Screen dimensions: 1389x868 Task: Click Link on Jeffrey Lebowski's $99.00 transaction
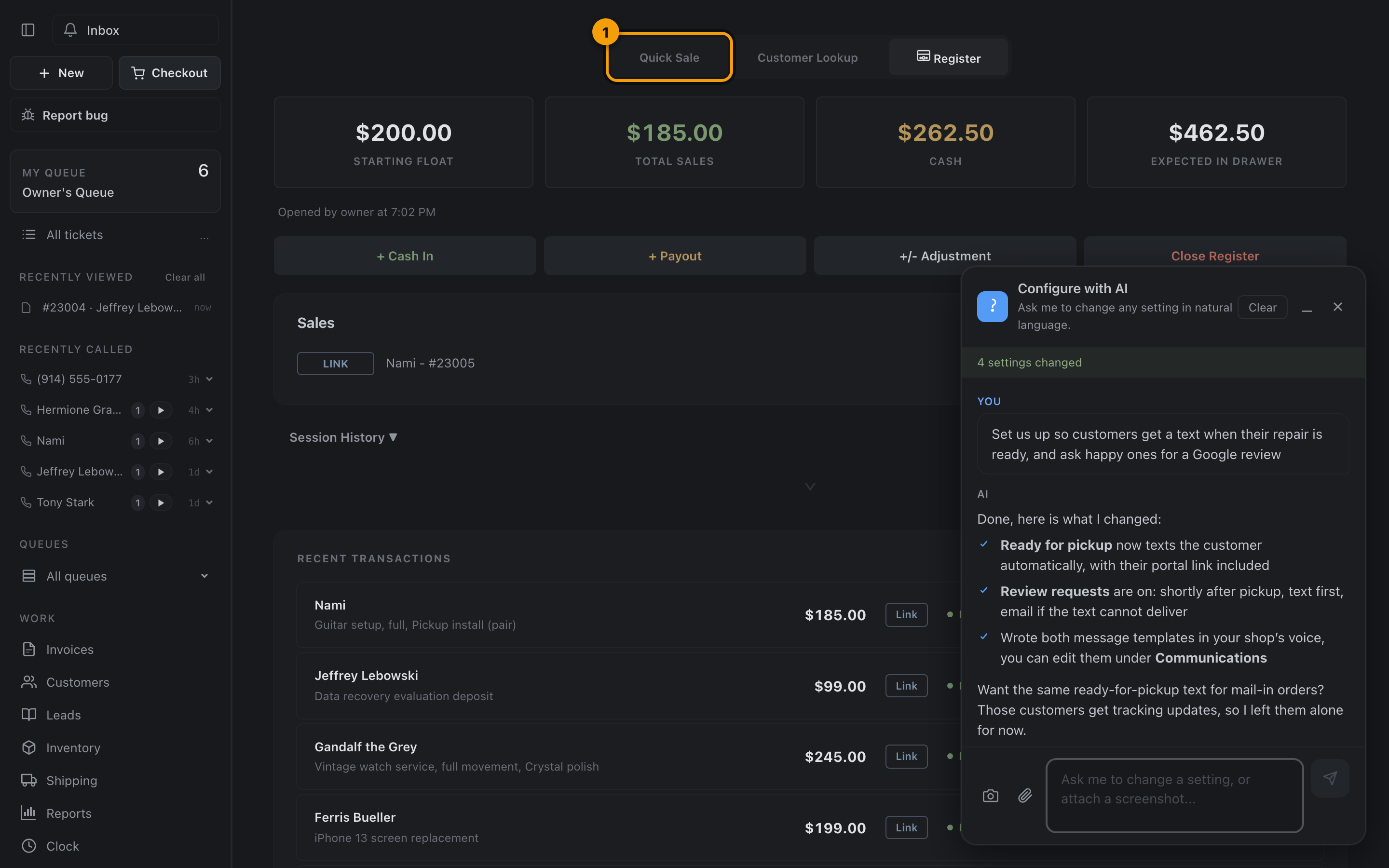(x=906, y=685)
